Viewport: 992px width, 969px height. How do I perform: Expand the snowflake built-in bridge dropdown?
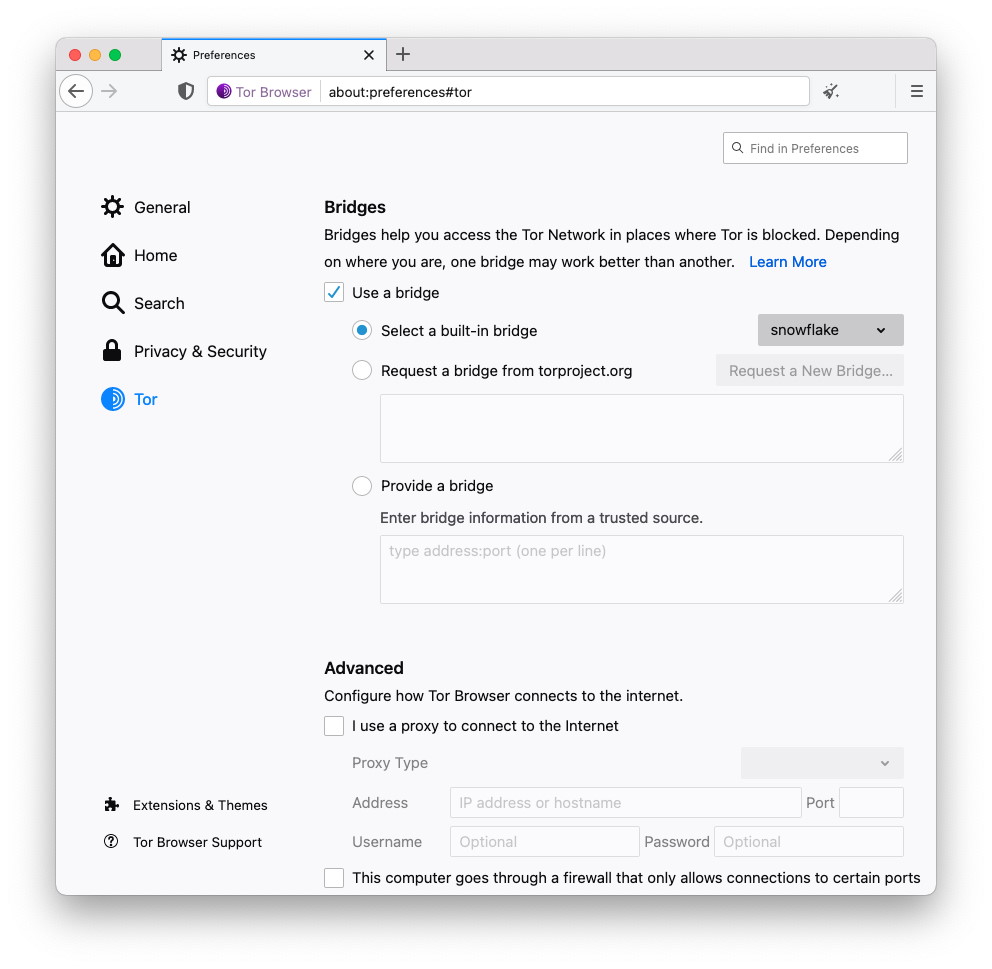(830, 330)
